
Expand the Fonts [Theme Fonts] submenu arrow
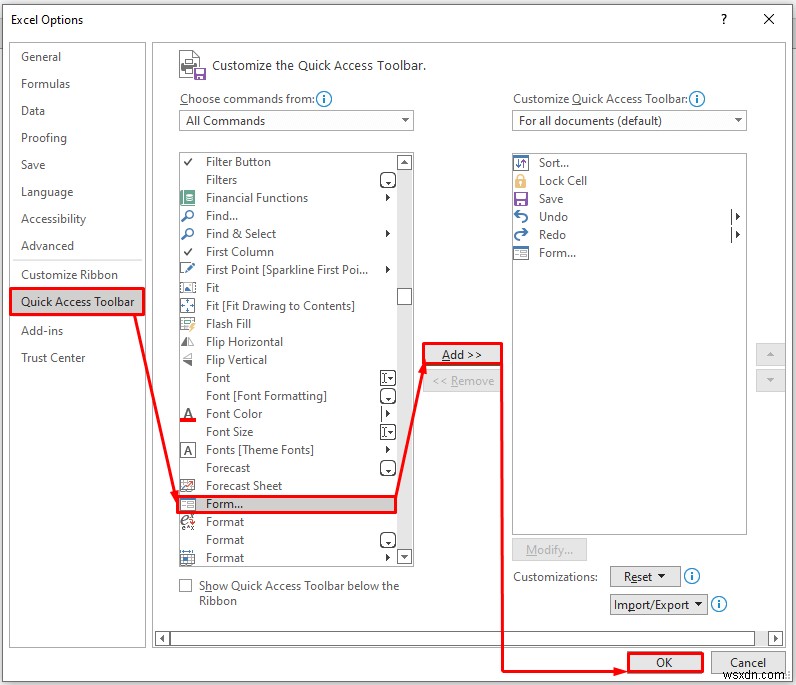click(388, 449)
